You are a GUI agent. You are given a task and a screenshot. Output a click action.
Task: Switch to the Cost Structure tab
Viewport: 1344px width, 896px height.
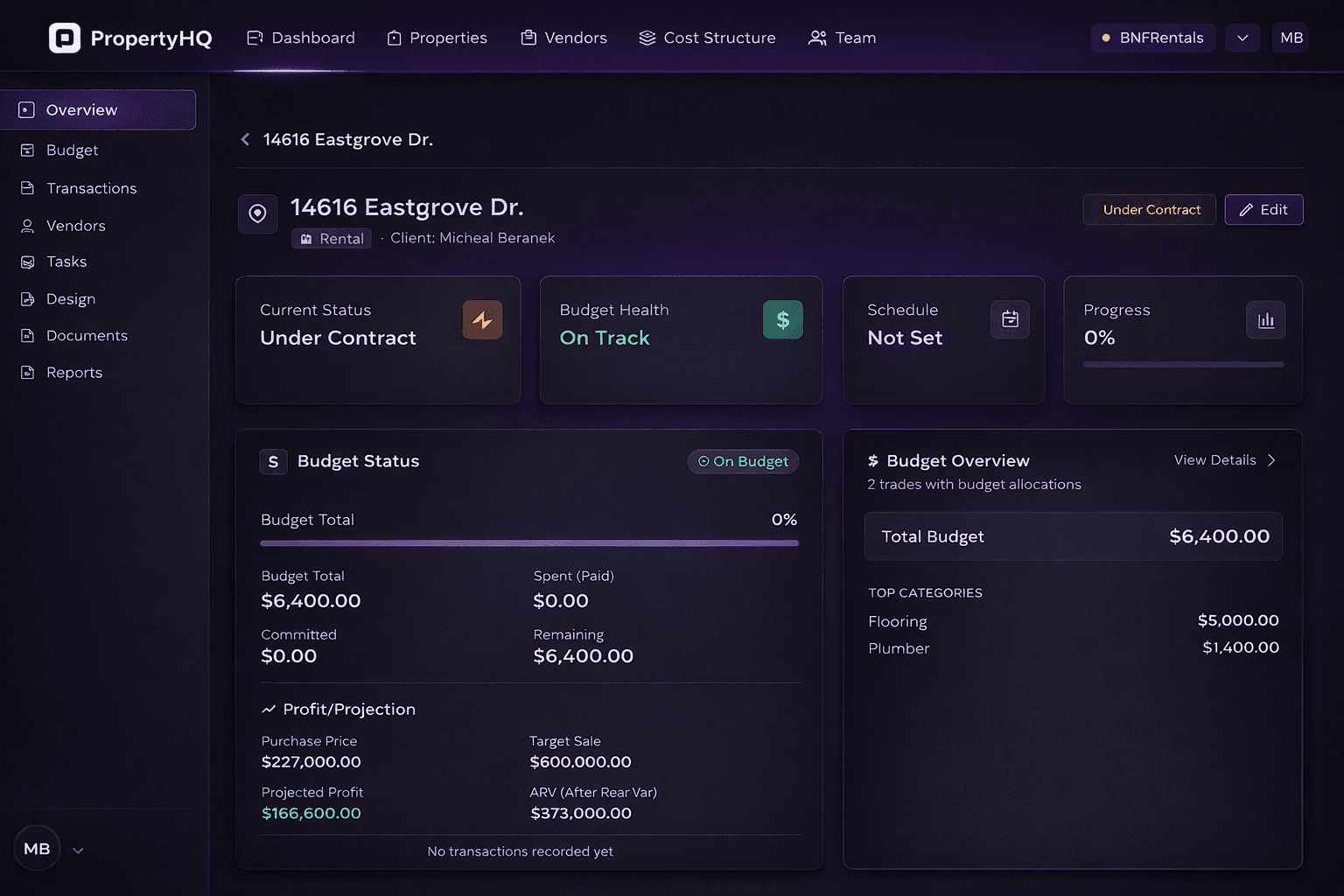707,38
